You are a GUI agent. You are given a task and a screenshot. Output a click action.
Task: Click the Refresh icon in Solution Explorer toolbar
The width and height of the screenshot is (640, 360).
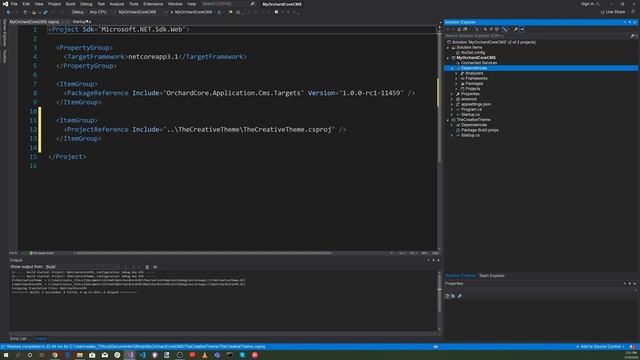(x=485, y=29)
